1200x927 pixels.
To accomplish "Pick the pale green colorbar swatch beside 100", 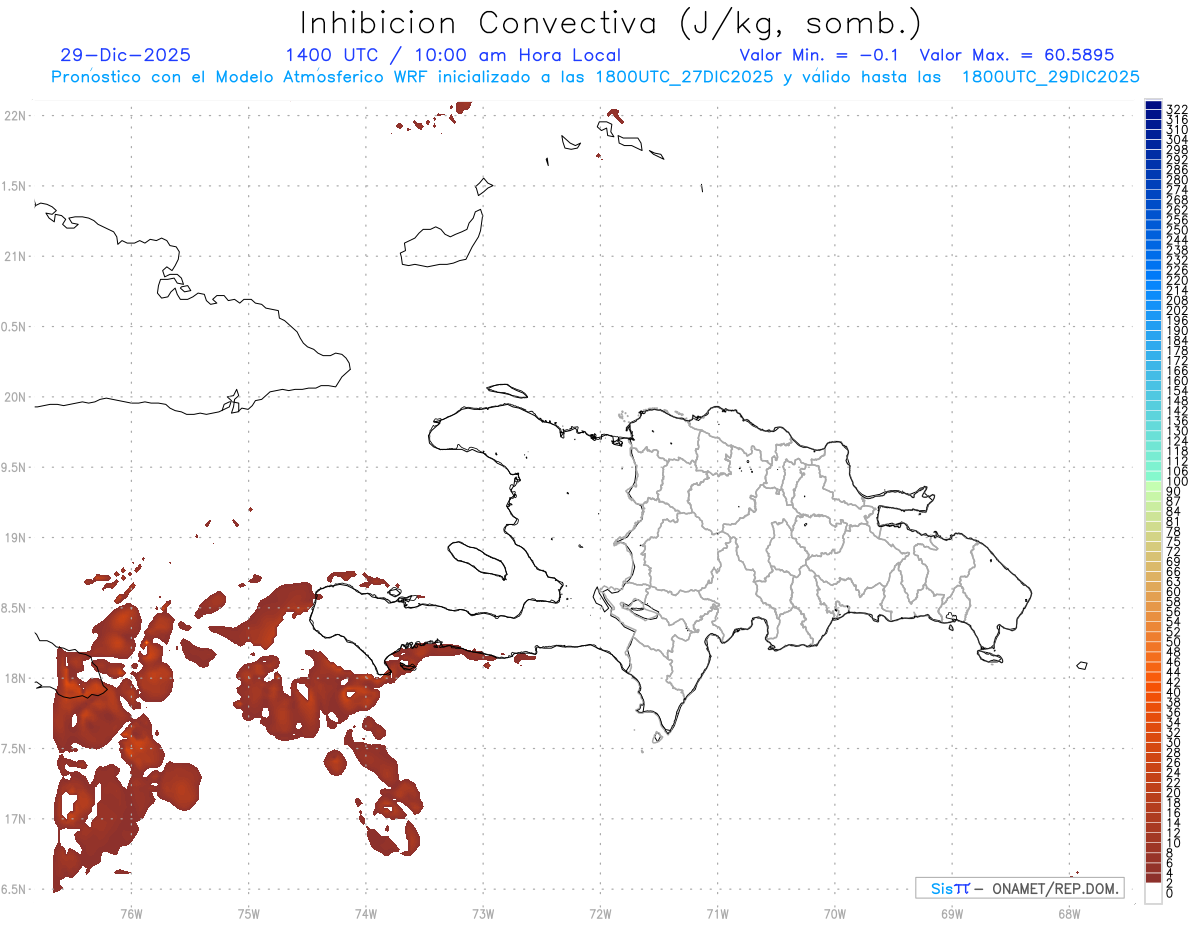I will coord(1153,487).
